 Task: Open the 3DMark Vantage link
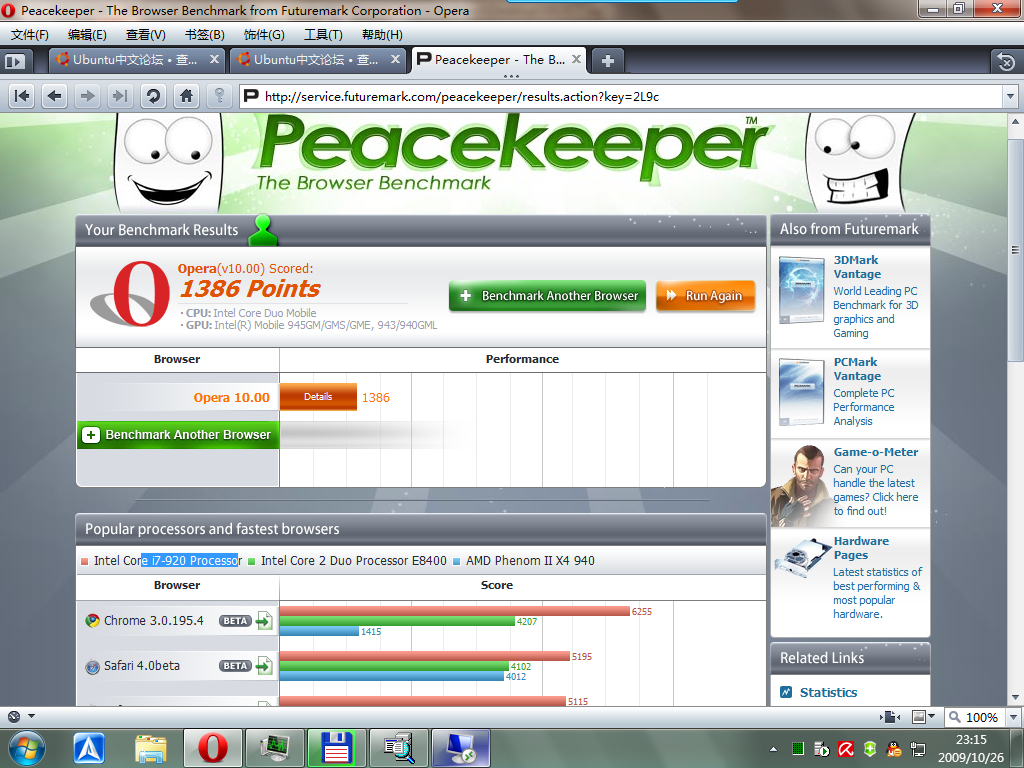tap(857, 267)
